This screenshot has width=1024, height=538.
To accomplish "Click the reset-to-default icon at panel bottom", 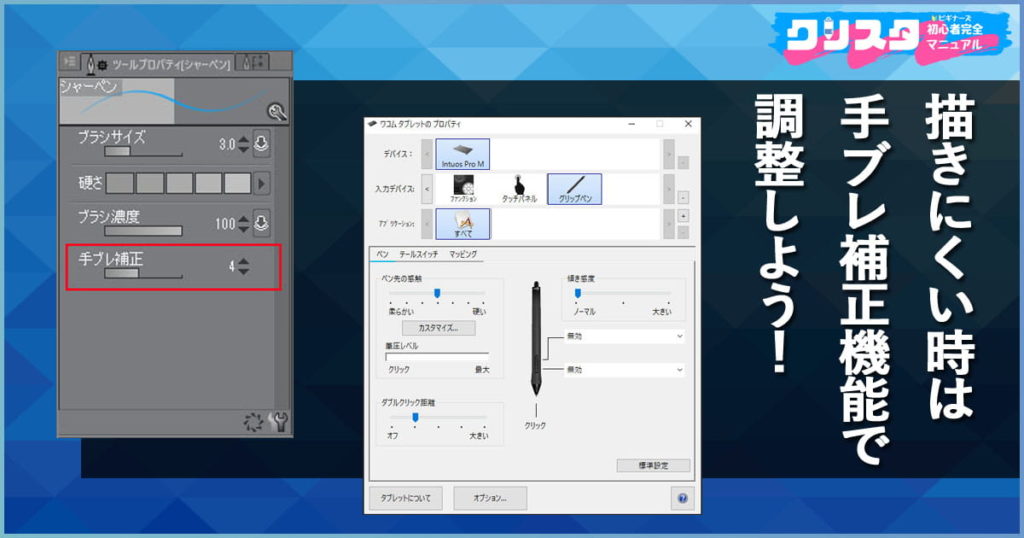I will coord(253,422).
